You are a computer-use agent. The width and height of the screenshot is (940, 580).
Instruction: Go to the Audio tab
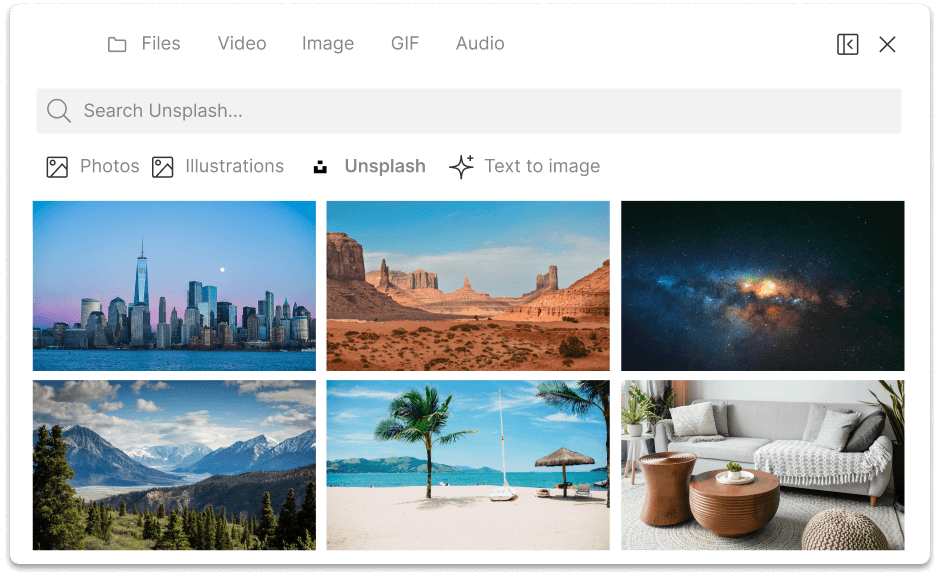[480, 44]
